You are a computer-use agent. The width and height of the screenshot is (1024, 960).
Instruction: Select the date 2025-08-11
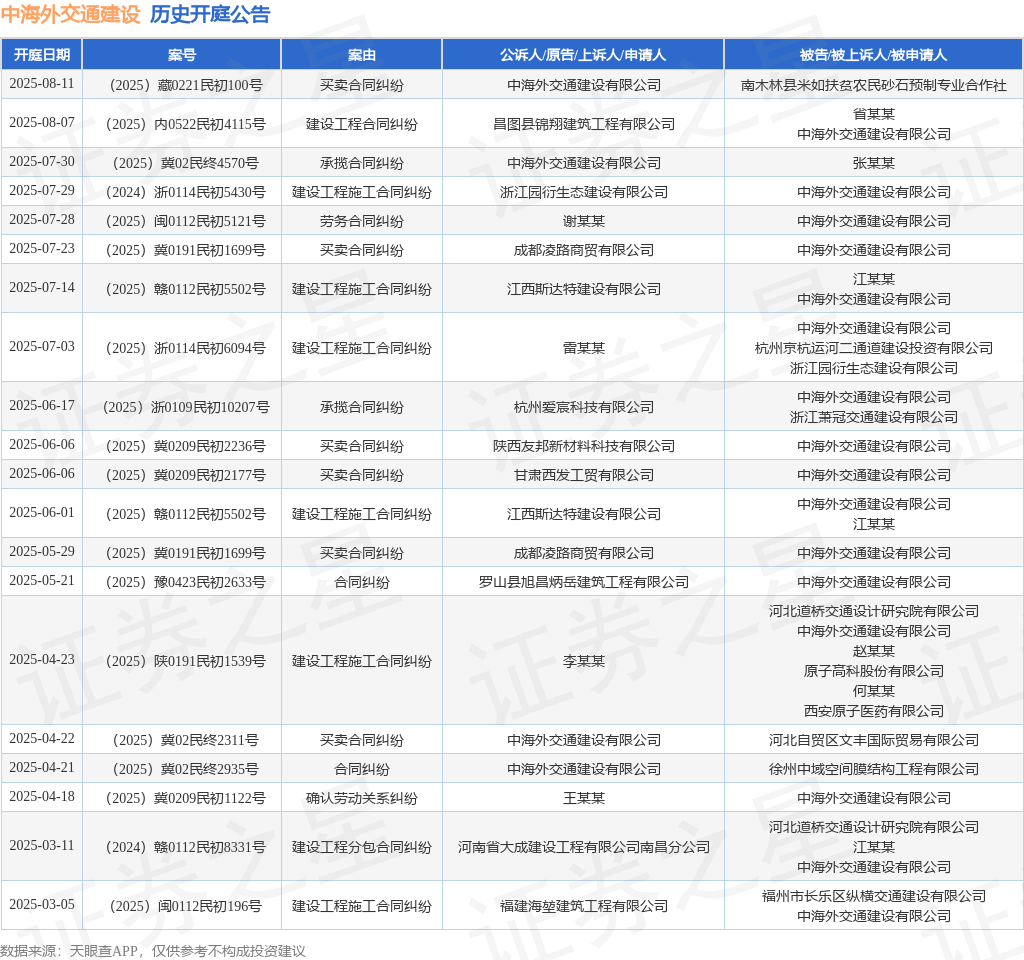[42, 84]
